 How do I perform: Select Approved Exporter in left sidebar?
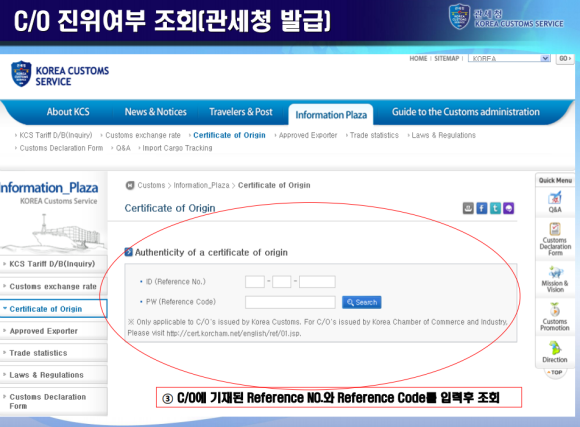[x=54, y=331]
